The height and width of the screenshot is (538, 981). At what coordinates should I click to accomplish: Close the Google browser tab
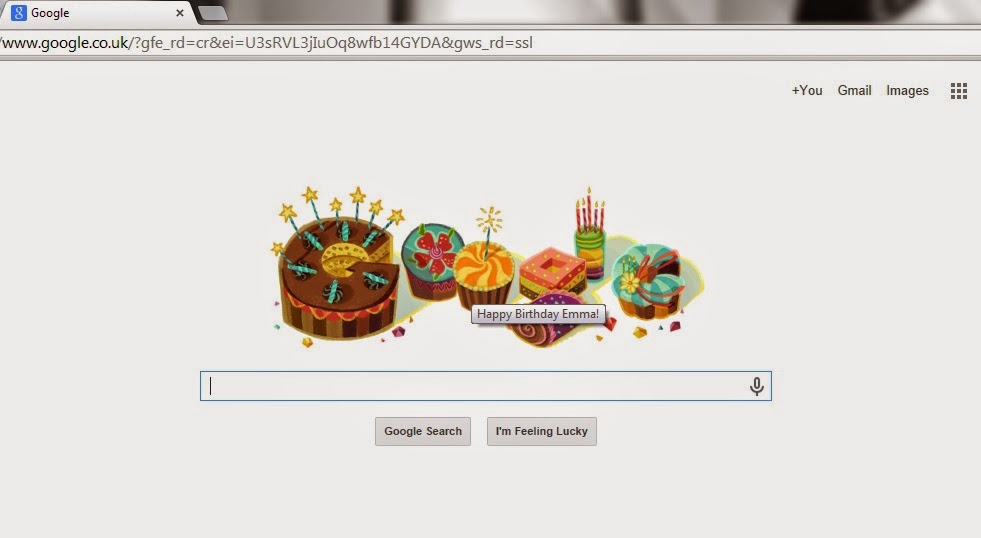coord(180,13)
